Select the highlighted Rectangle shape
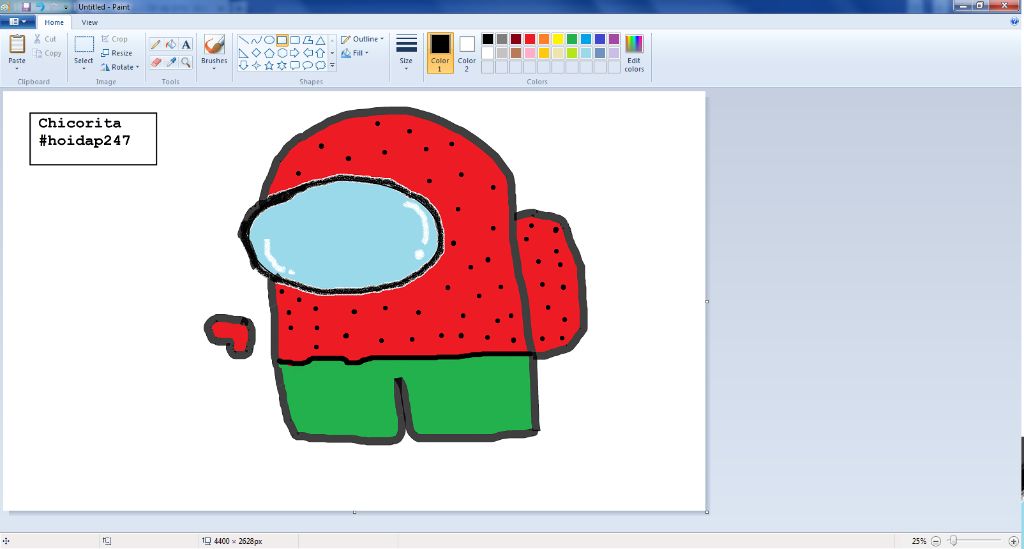 pos(281,40)
